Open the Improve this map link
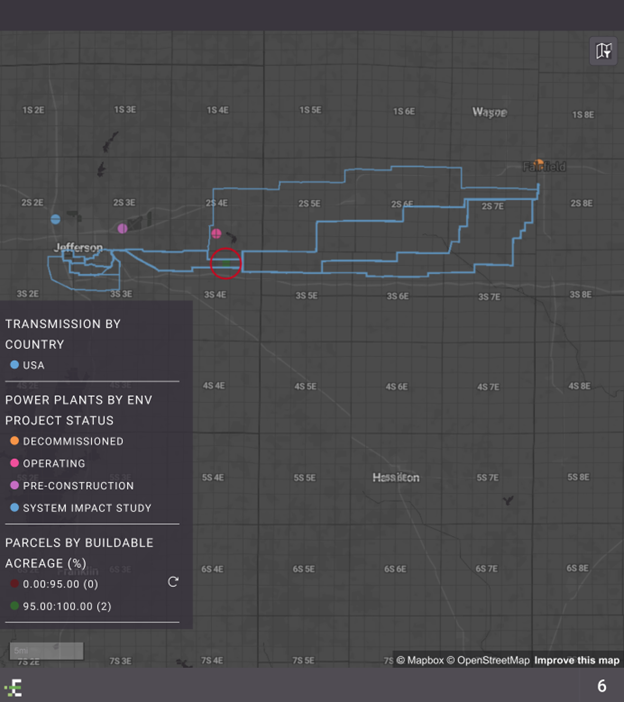624x702 pixels. [576, 660]
